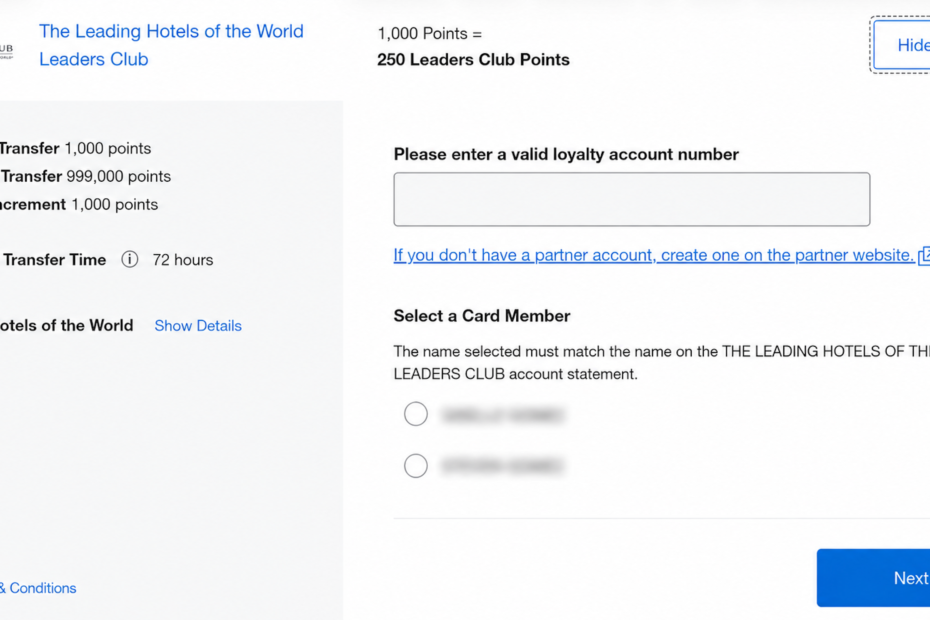The width and height of the screenshot is (930, 620).
Task: Click the first blurred card member name
Action: click(x=502, y=415)
